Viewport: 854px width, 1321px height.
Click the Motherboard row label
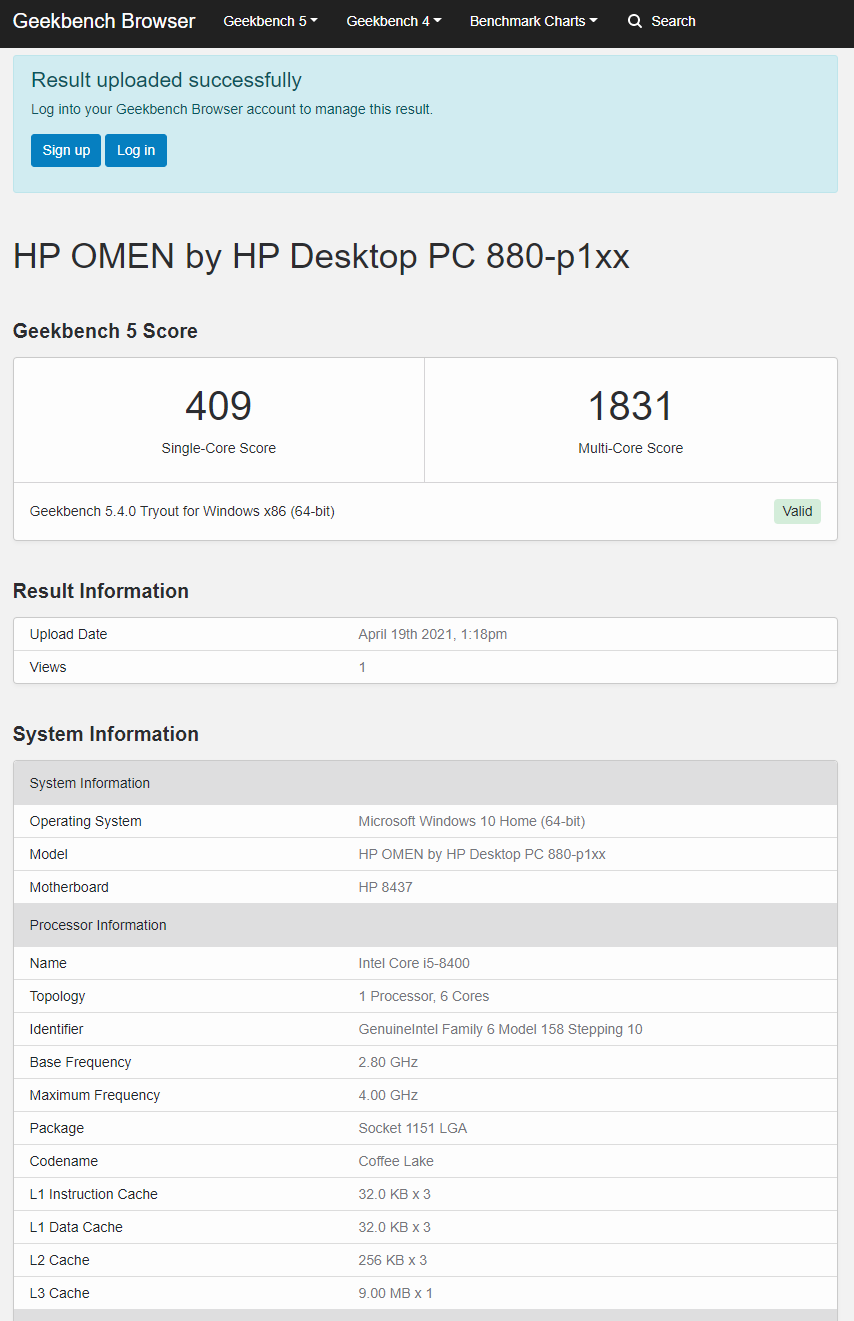click(69, 887)
